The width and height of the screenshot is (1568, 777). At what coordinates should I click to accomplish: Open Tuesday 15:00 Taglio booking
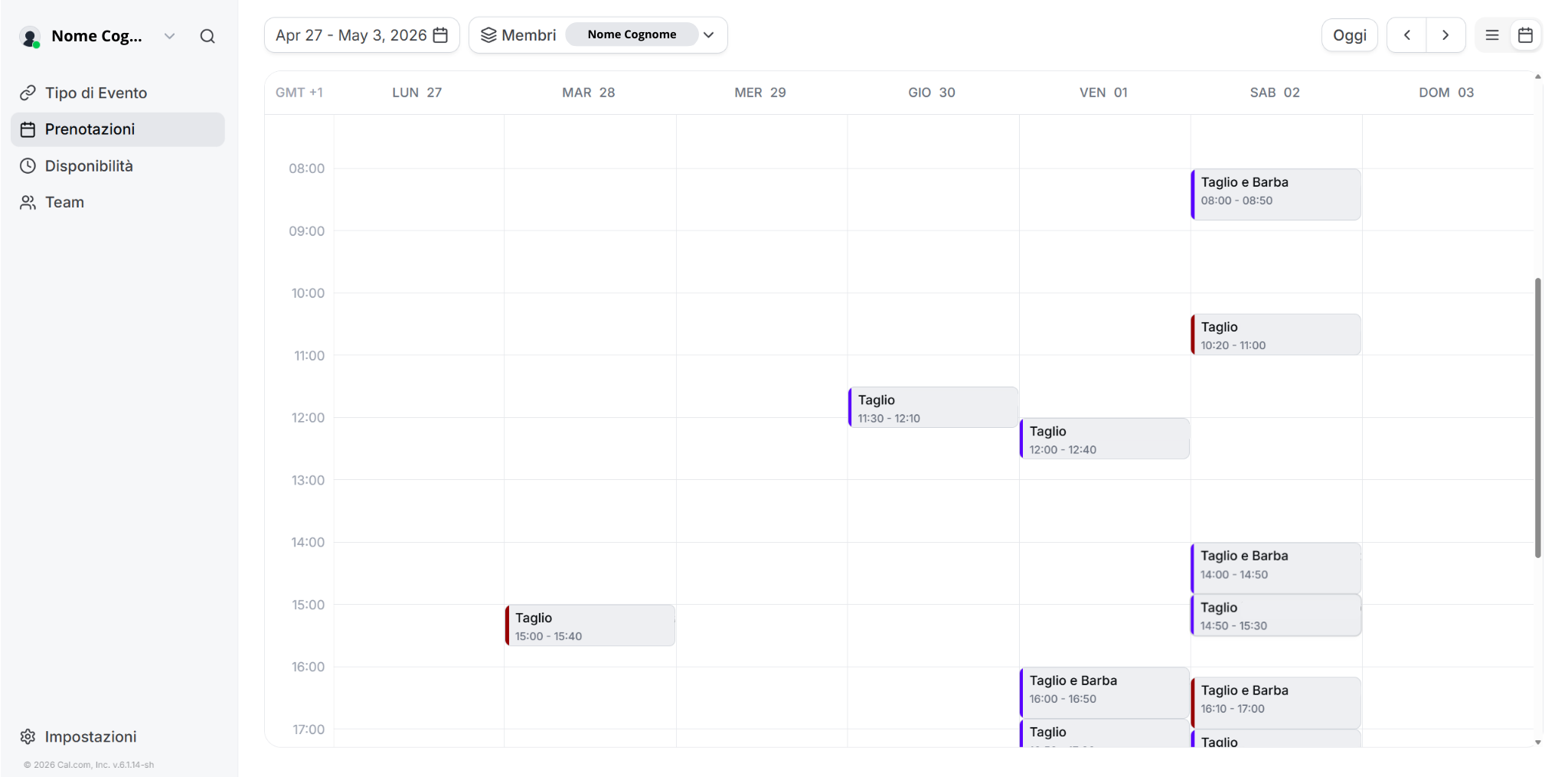pyautogui.click(x=590, y=625)
